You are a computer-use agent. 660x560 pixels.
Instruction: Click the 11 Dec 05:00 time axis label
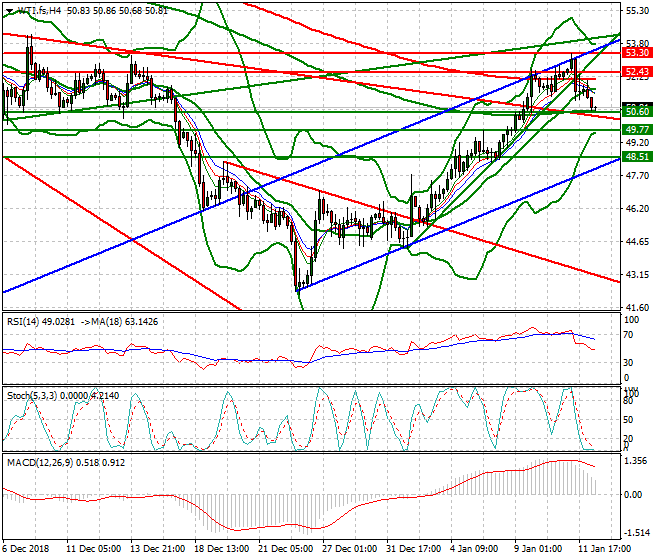click(93, 549)
